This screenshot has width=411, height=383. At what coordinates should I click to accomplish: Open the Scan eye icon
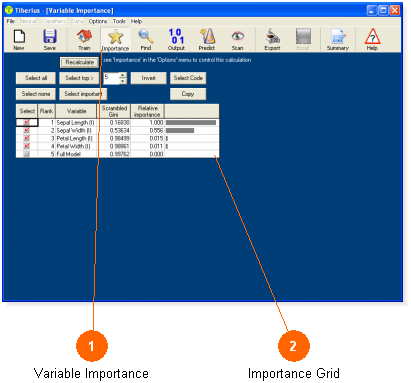pos(238,36)
